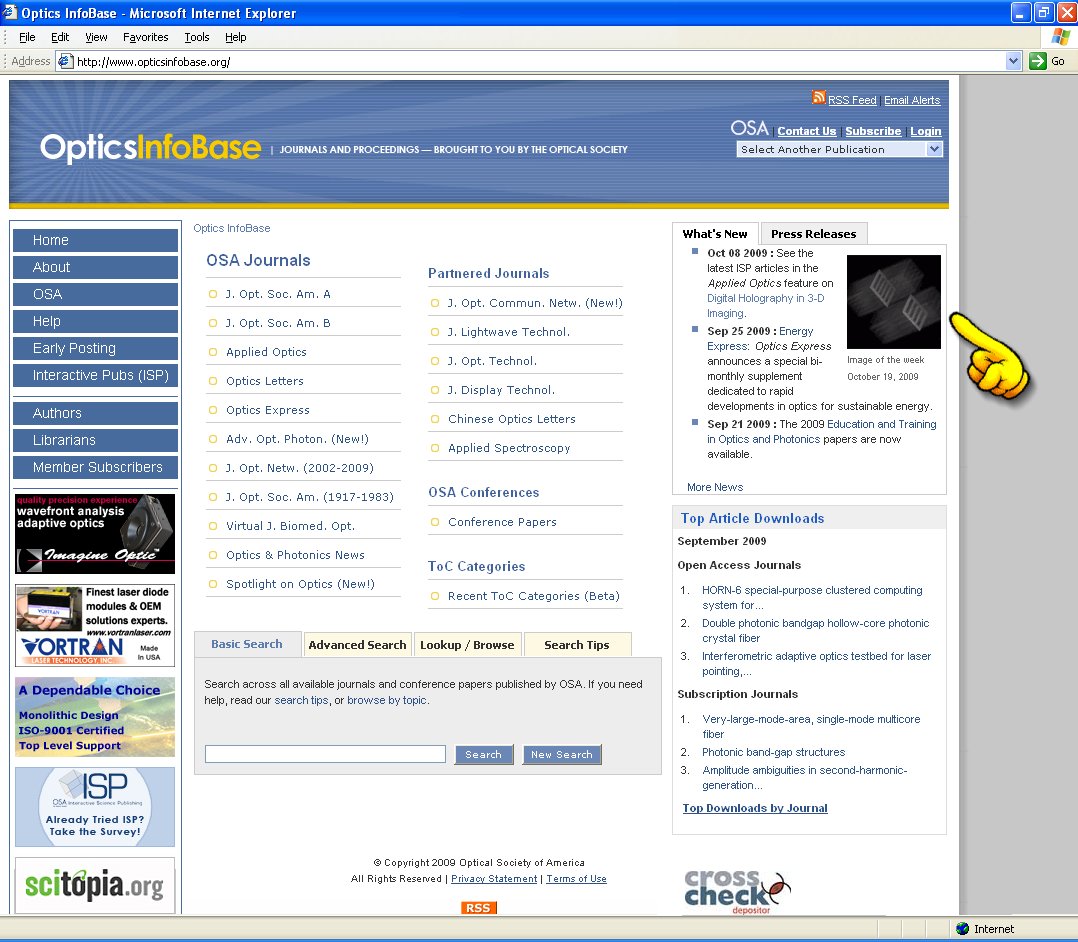Open the Favorites menu
Viewport: 1078px width, 942px height.
(146, 37)
